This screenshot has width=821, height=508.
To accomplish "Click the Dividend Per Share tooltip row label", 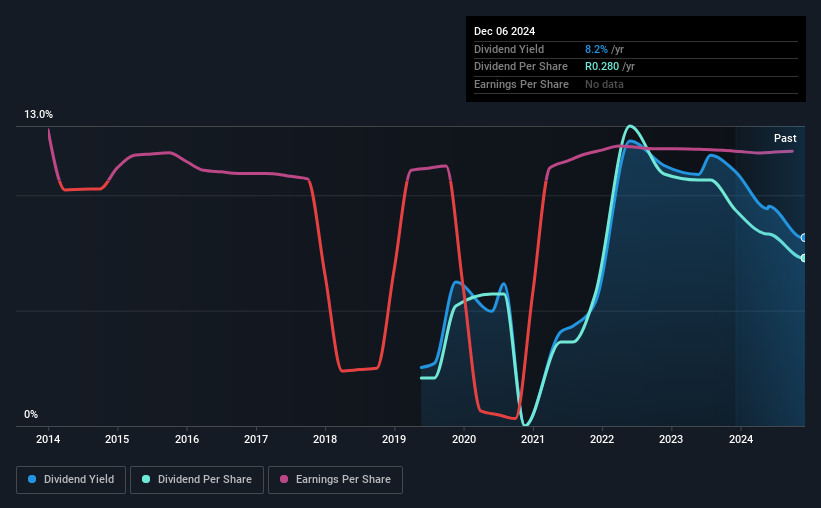I will click(520, 67).
